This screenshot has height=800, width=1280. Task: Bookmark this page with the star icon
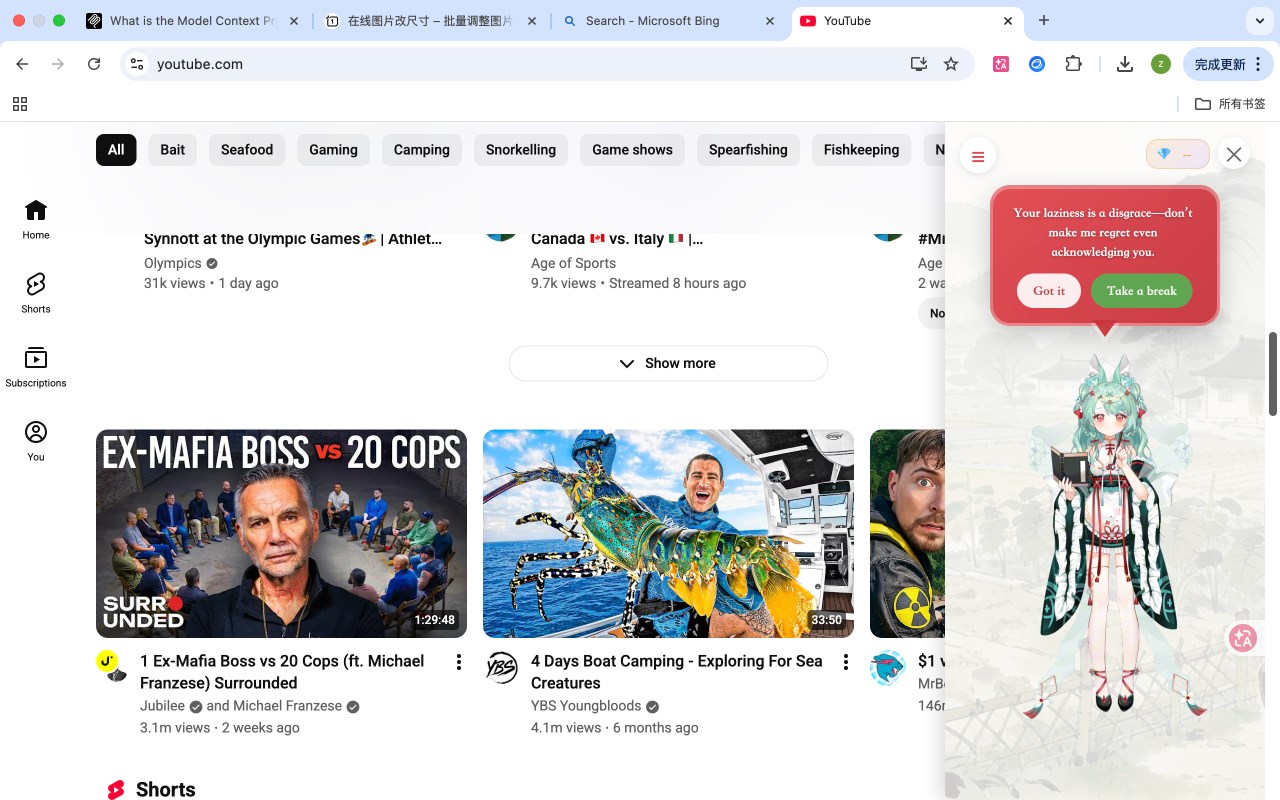click(951, 64)
